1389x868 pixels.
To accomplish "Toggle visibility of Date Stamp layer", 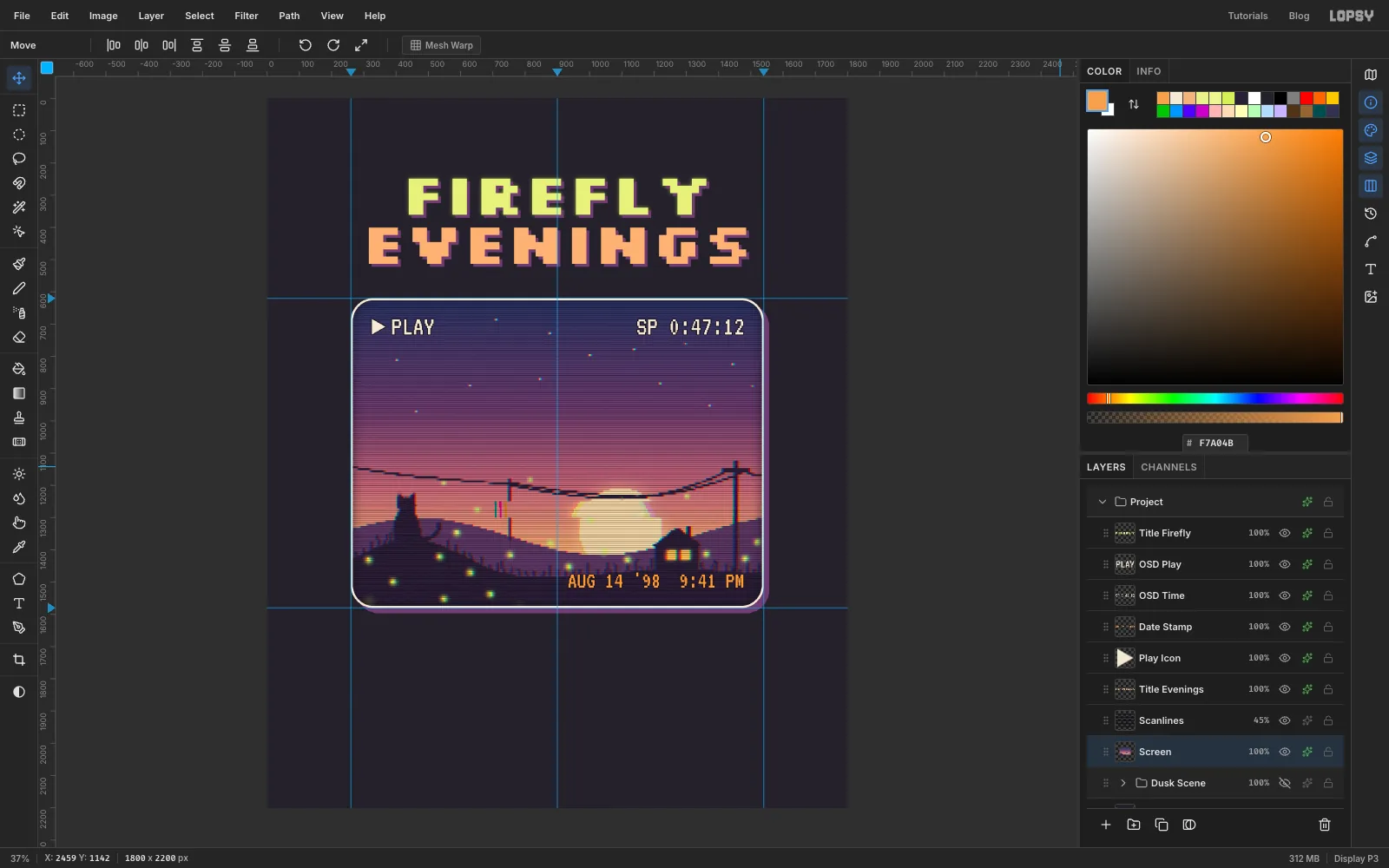I will 1285,627.
